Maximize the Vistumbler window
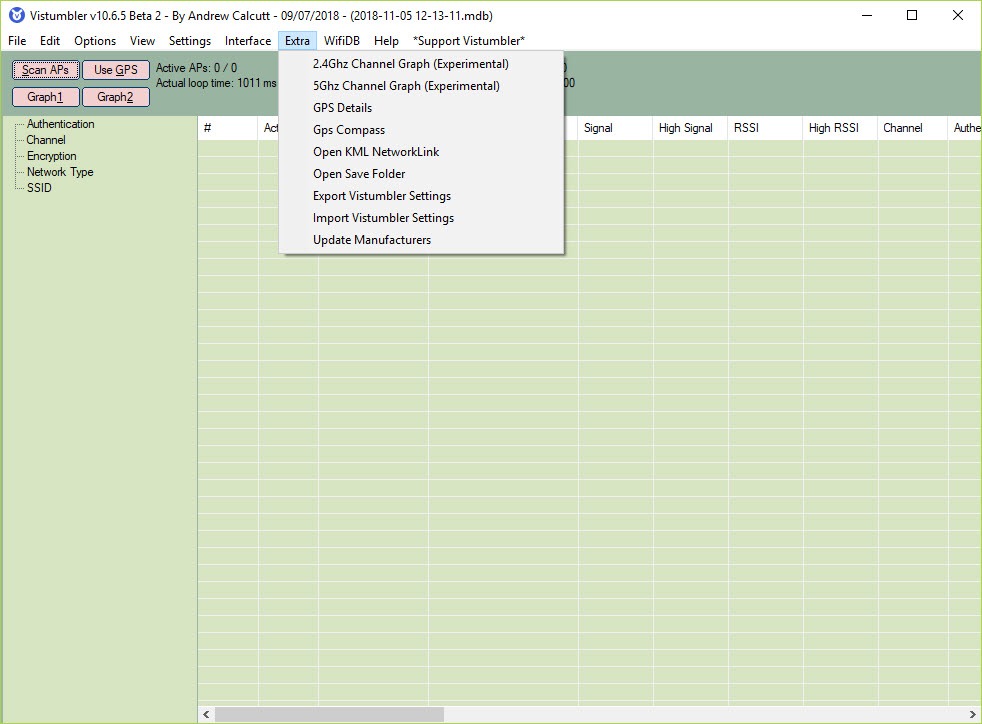 912,16
